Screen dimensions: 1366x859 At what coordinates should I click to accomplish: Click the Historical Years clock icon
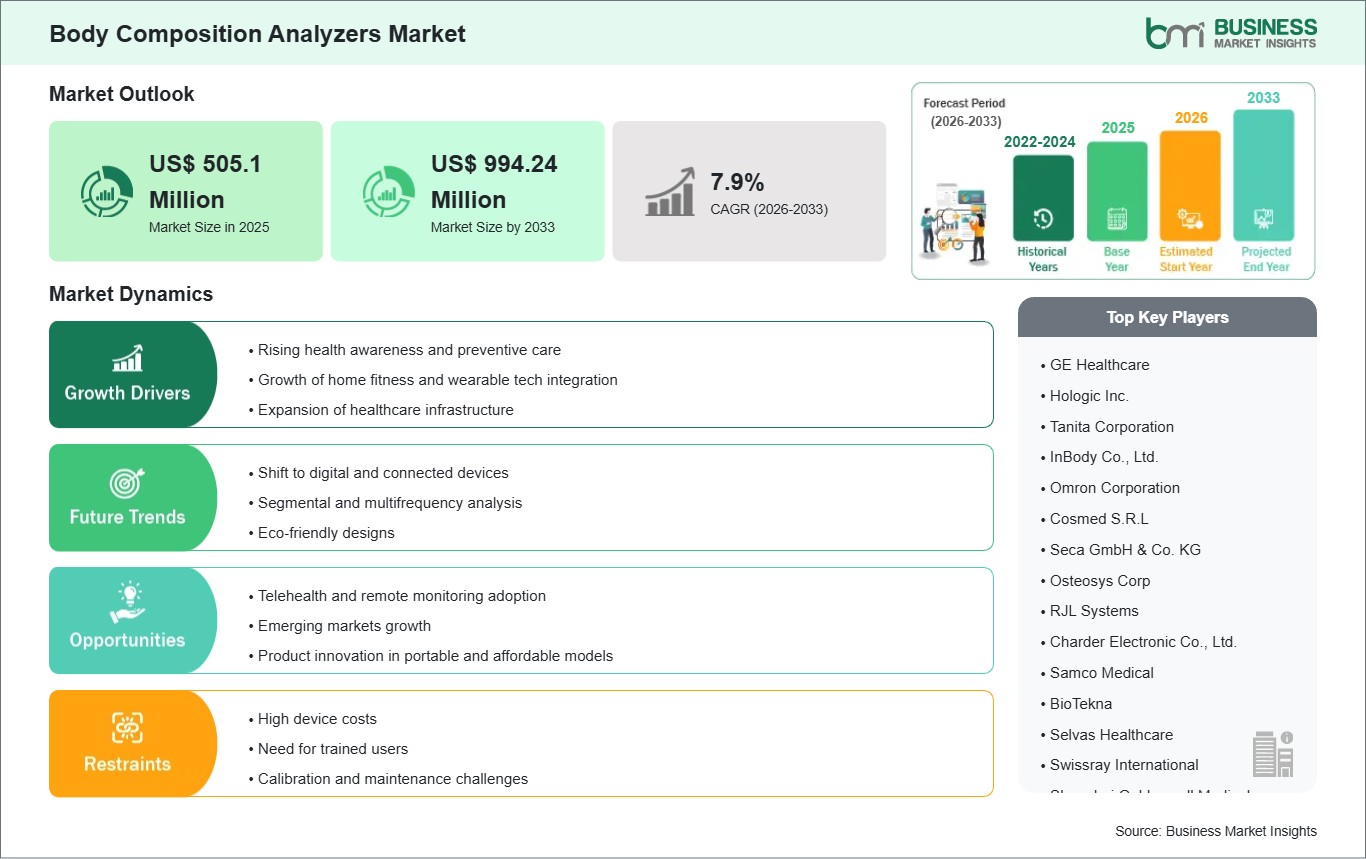pyautogui.click(x=1042, y=218)
